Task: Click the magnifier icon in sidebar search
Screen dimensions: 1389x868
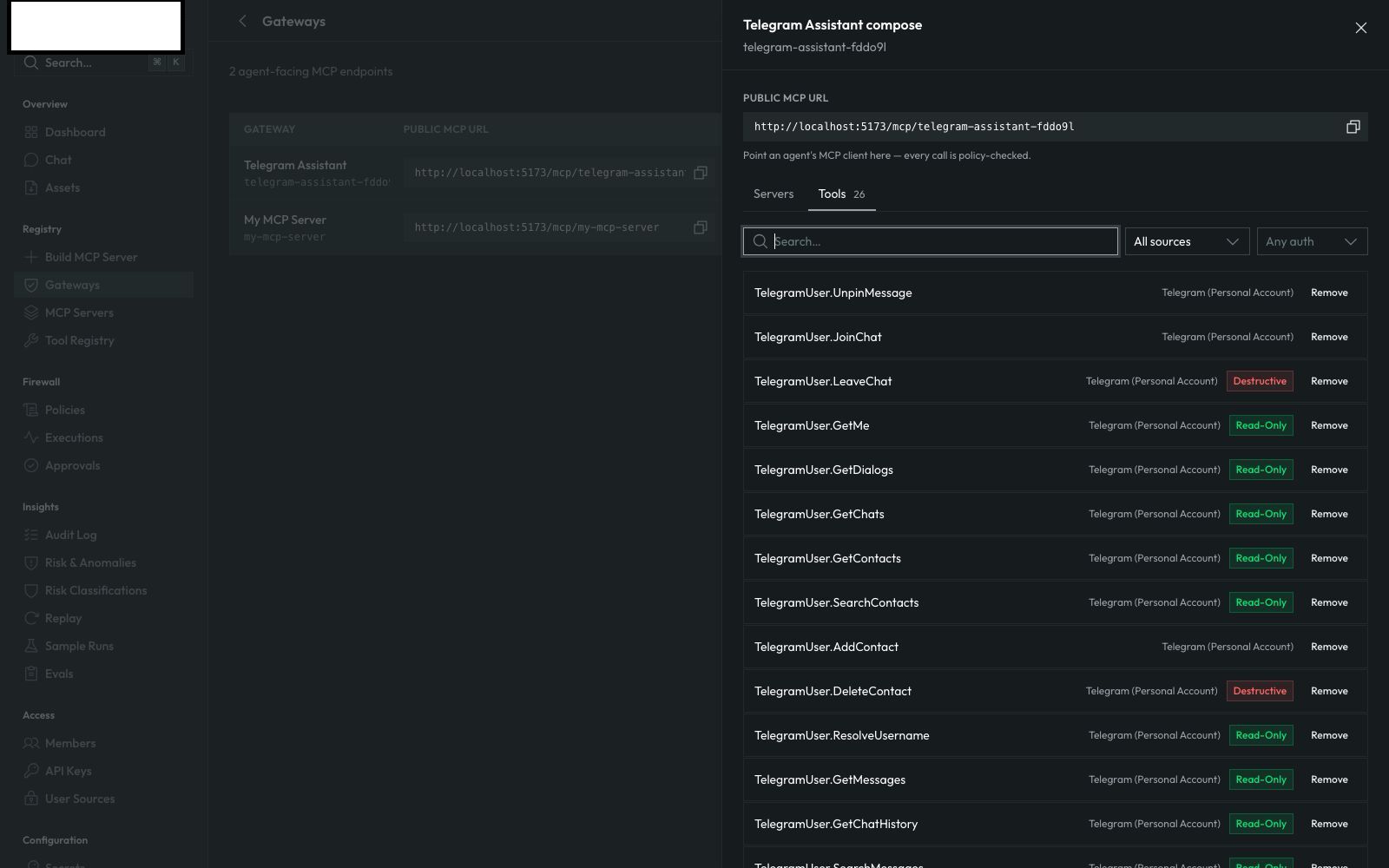Action: 31,62
